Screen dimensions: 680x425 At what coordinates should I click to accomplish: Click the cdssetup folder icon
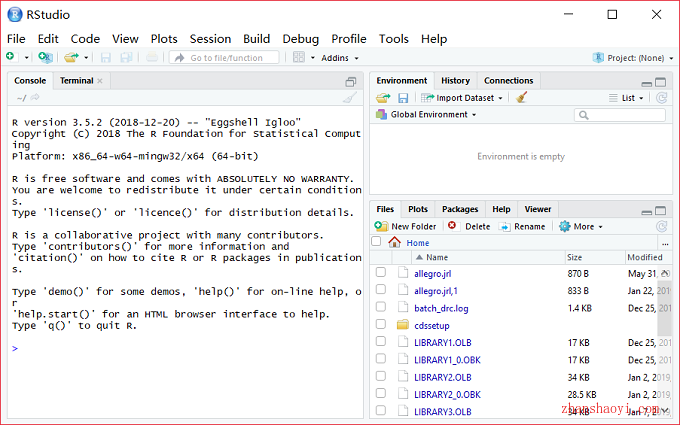[403, 324]
